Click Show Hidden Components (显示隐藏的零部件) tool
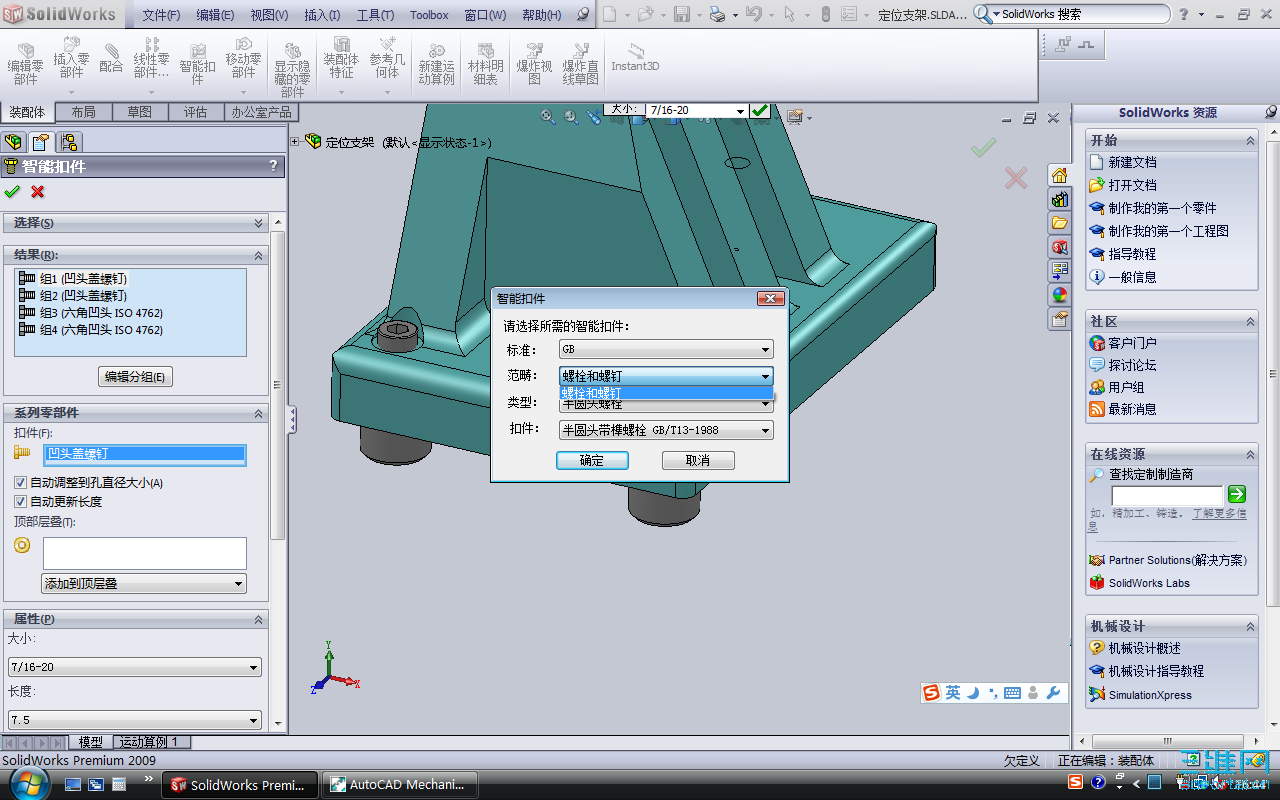This screenshot has width=1280, height=800. 292,69
